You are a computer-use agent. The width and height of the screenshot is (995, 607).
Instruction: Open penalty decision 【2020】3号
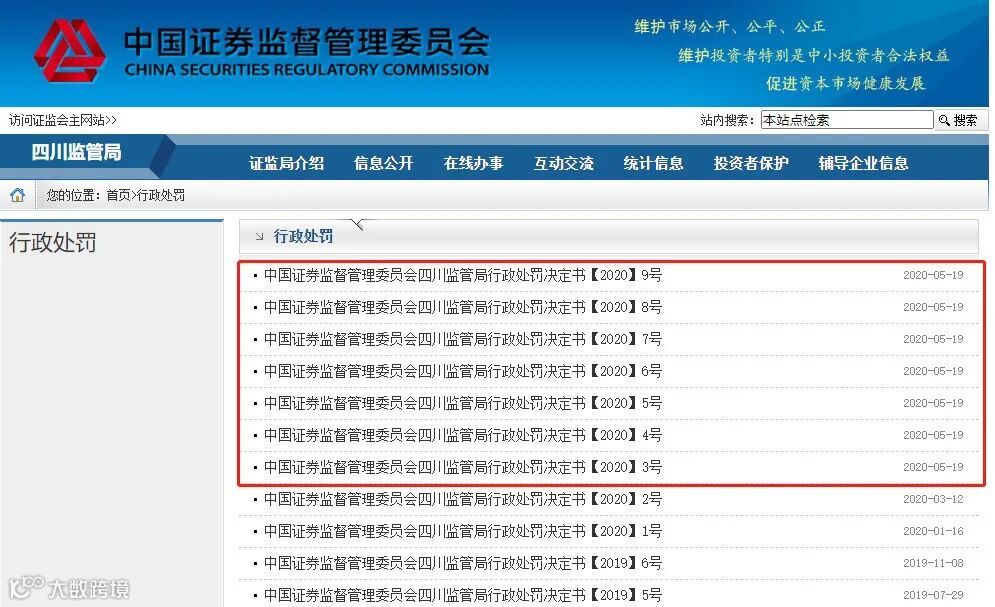(x=463, y=467)
